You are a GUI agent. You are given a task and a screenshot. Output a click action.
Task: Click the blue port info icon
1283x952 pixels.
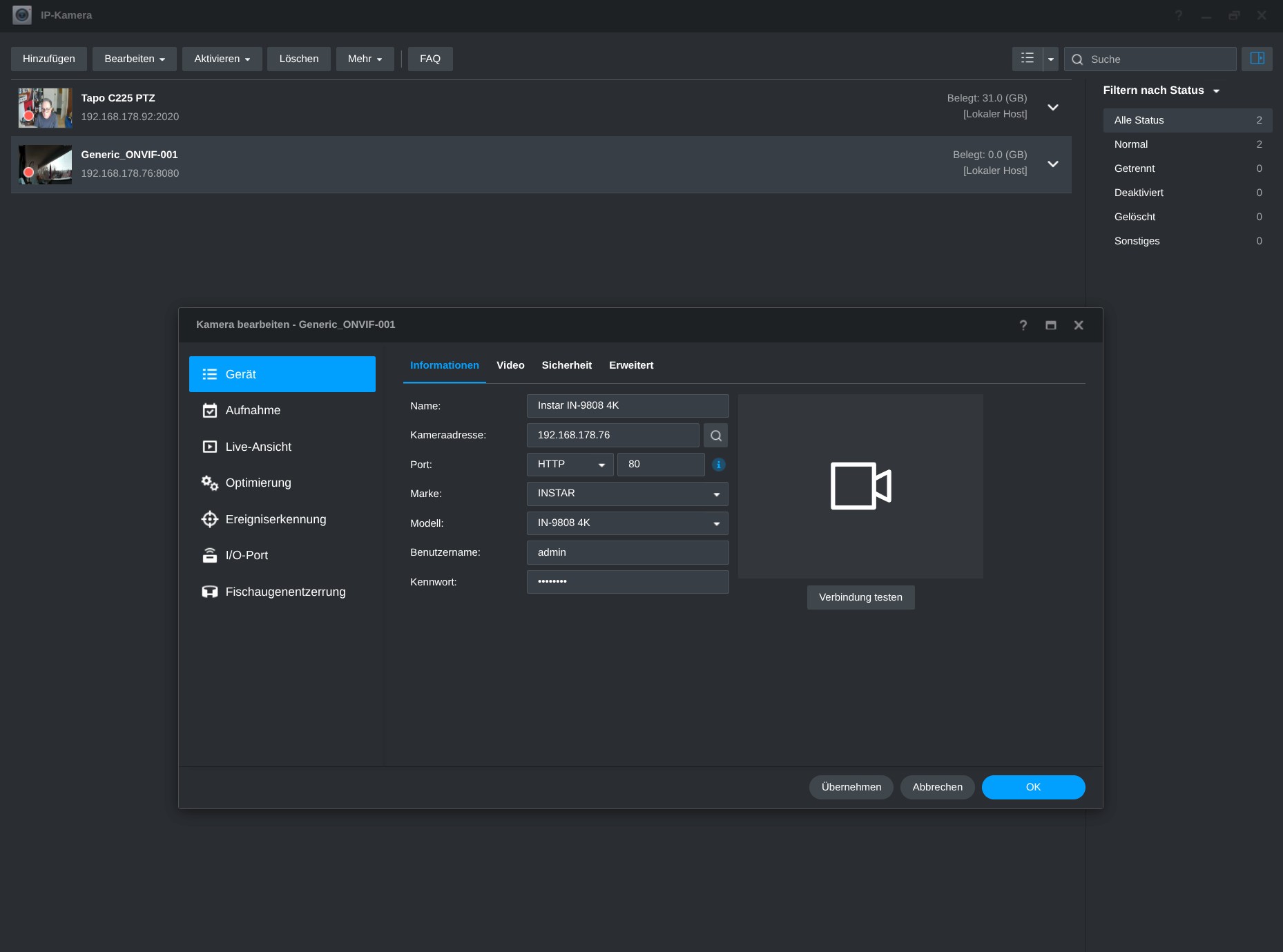point(718,465)
